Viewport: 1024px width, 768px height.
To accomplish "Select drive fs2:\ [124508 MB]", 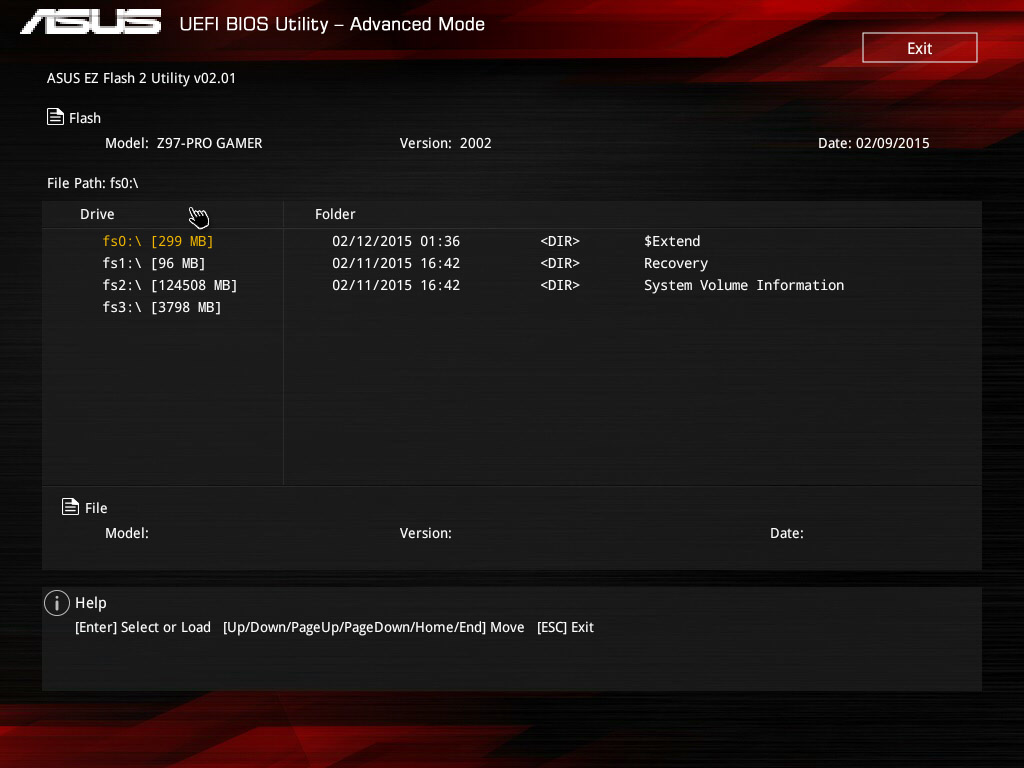I will [170, 285].
